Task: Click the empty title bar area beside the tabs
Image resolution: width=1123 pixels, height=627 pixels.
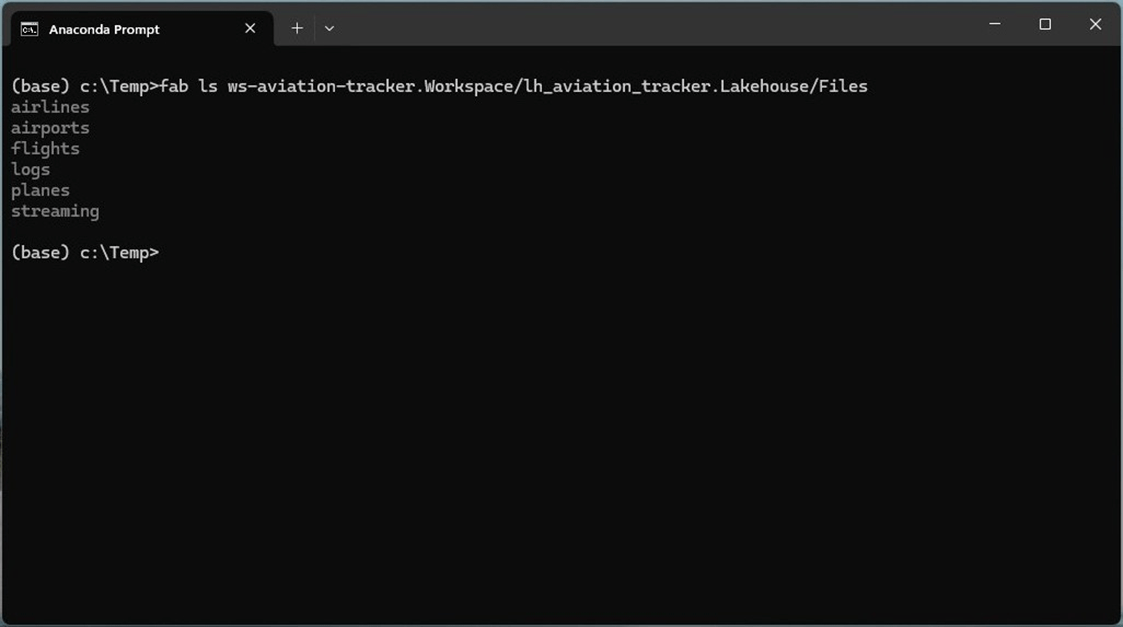Action: (650, 26)
